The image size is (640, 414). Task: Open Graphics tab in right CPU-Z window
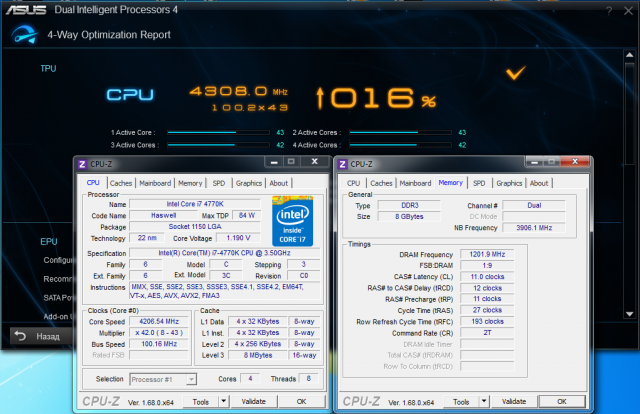tap(509, 183)
